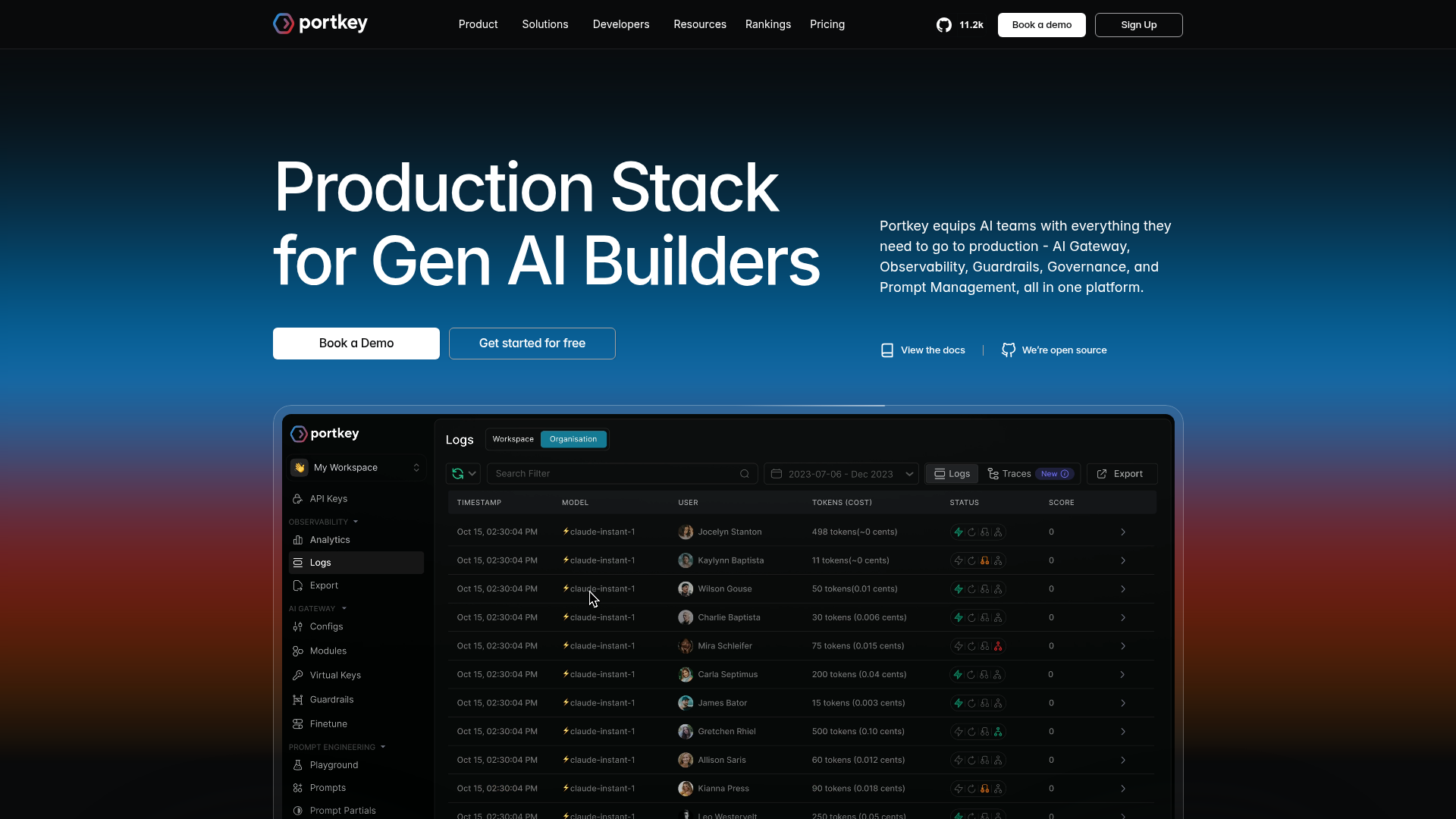Open the date range dropdown
The width and height of the screenshot is (1456, 819).
[841, 474]
